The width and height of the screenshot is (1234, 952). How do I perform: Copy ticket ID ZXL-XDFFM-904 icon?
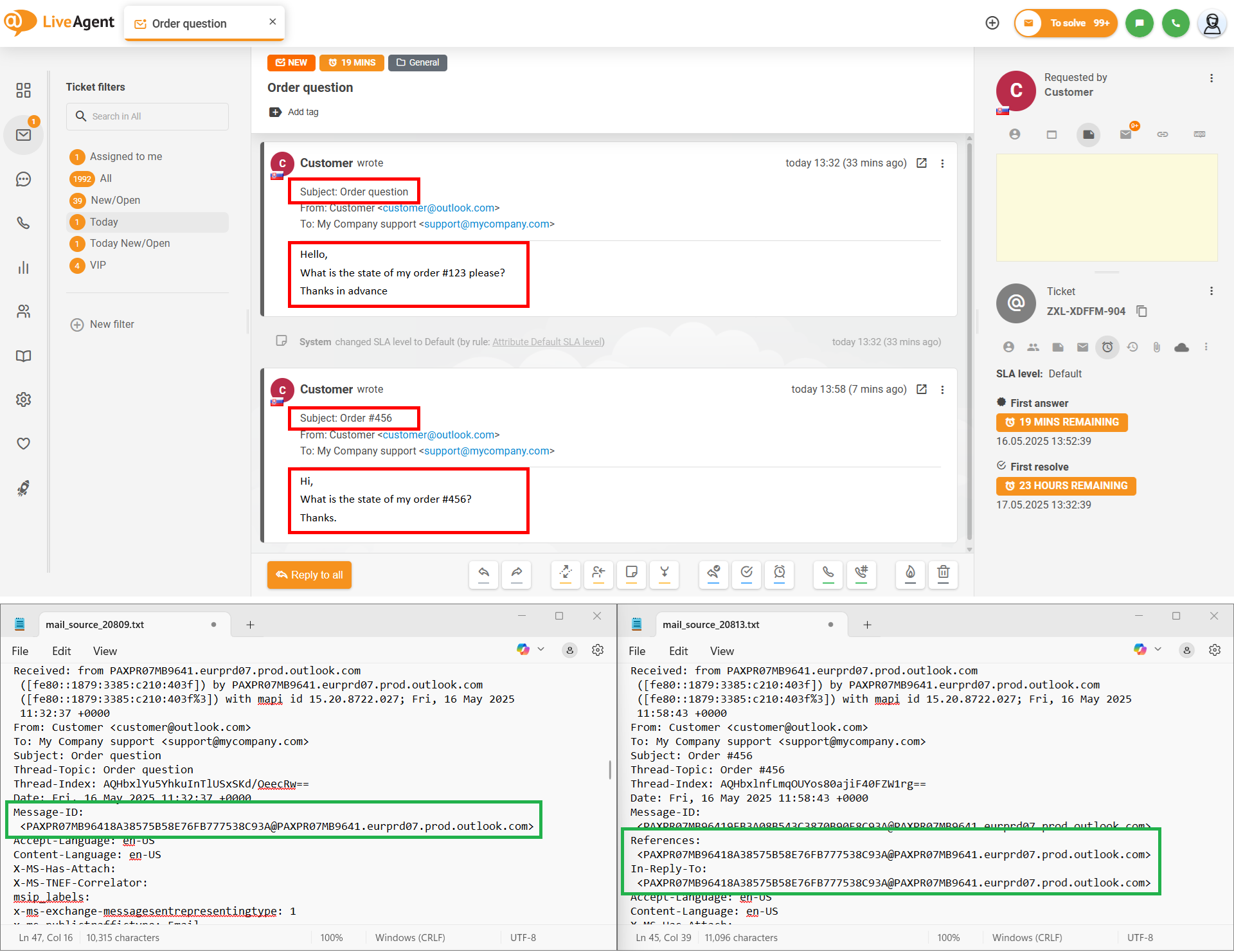click(1141, 311)
